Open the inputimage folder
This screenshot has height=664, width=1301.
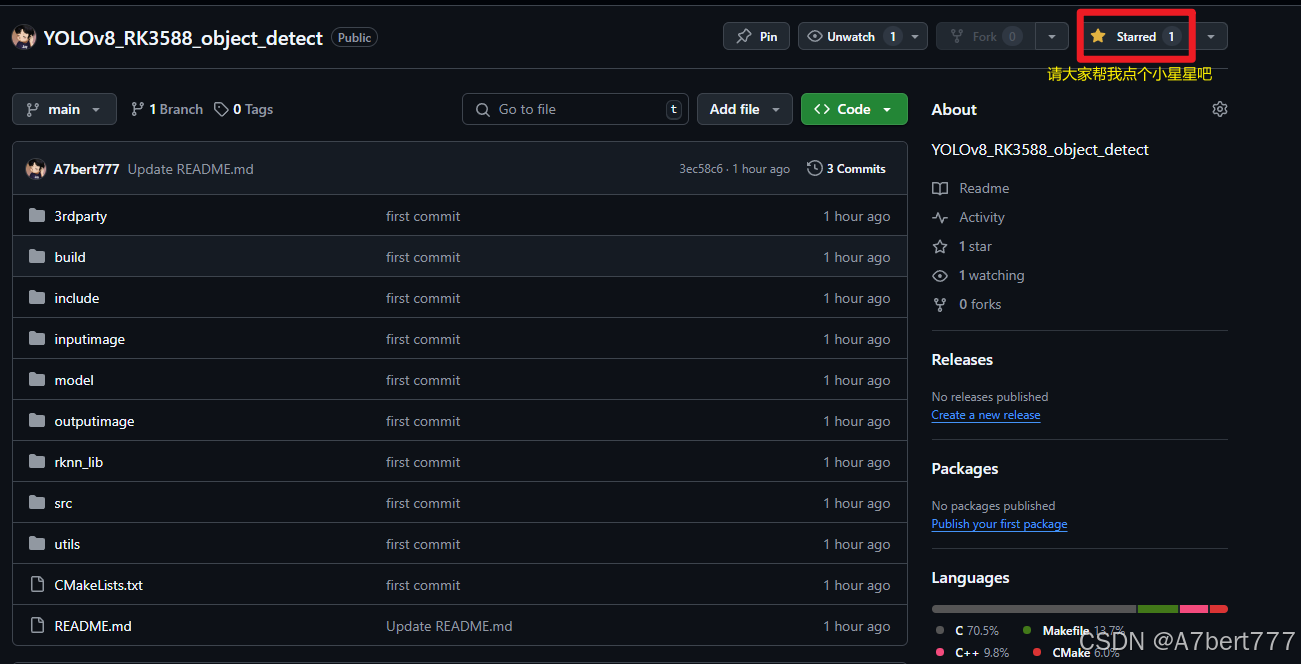click(90, 339)
